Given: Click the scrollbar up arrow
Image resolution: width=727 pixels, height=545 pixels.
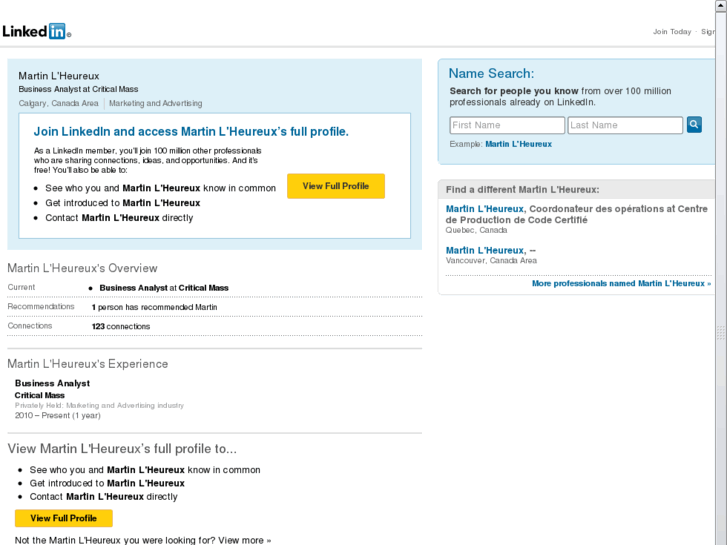Looking at the screenshot, I should click(x=721, y=5).
